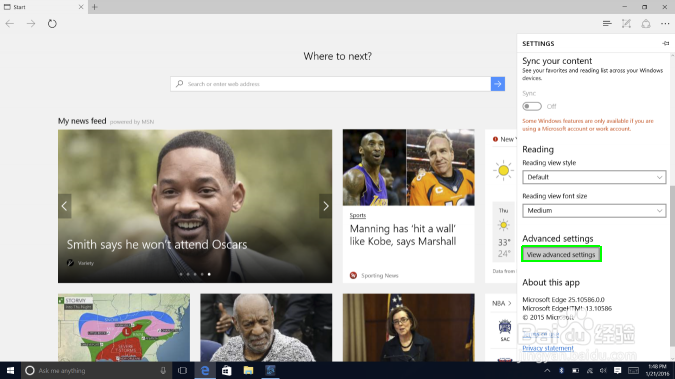675x379 pixels.
Task: Open Task View from the taskbar
Action: click(x=183, y=370)
